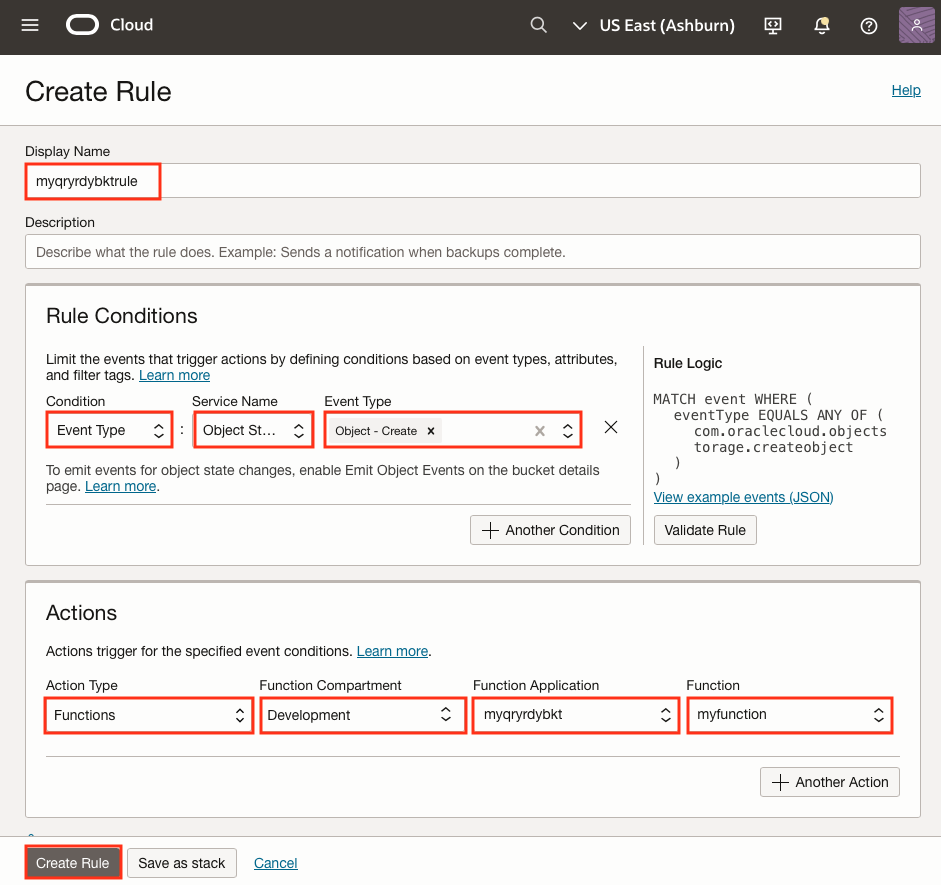Open View example events (JSON) link
The height and width of the screenshot is (885, 941).
pos(743,497)
